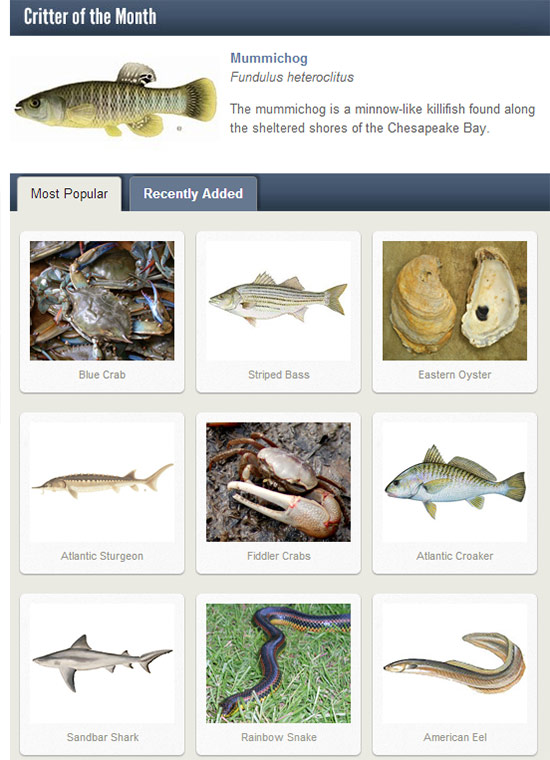Open the Blue Crab photo thumbnail
This screenshot has height=760, width=550.
click(x=102, y=301)
